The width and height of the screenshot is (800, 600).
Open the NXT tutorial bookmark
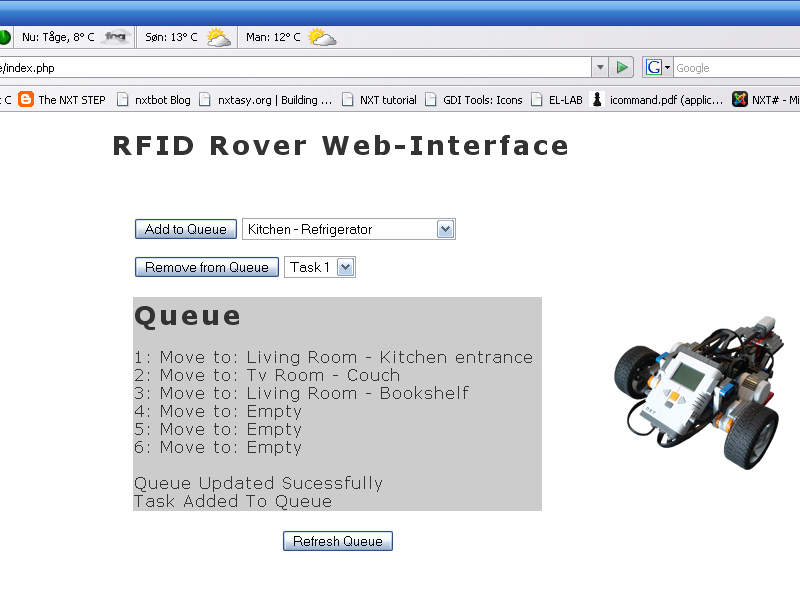[x=379, y=100]
